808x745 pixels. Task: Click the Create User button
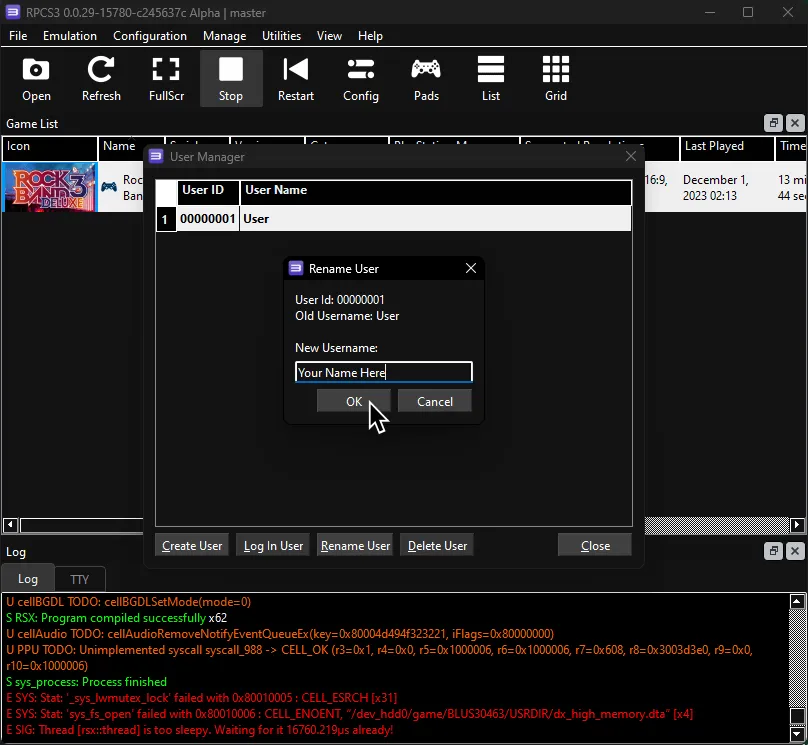[x=192, y=545]
